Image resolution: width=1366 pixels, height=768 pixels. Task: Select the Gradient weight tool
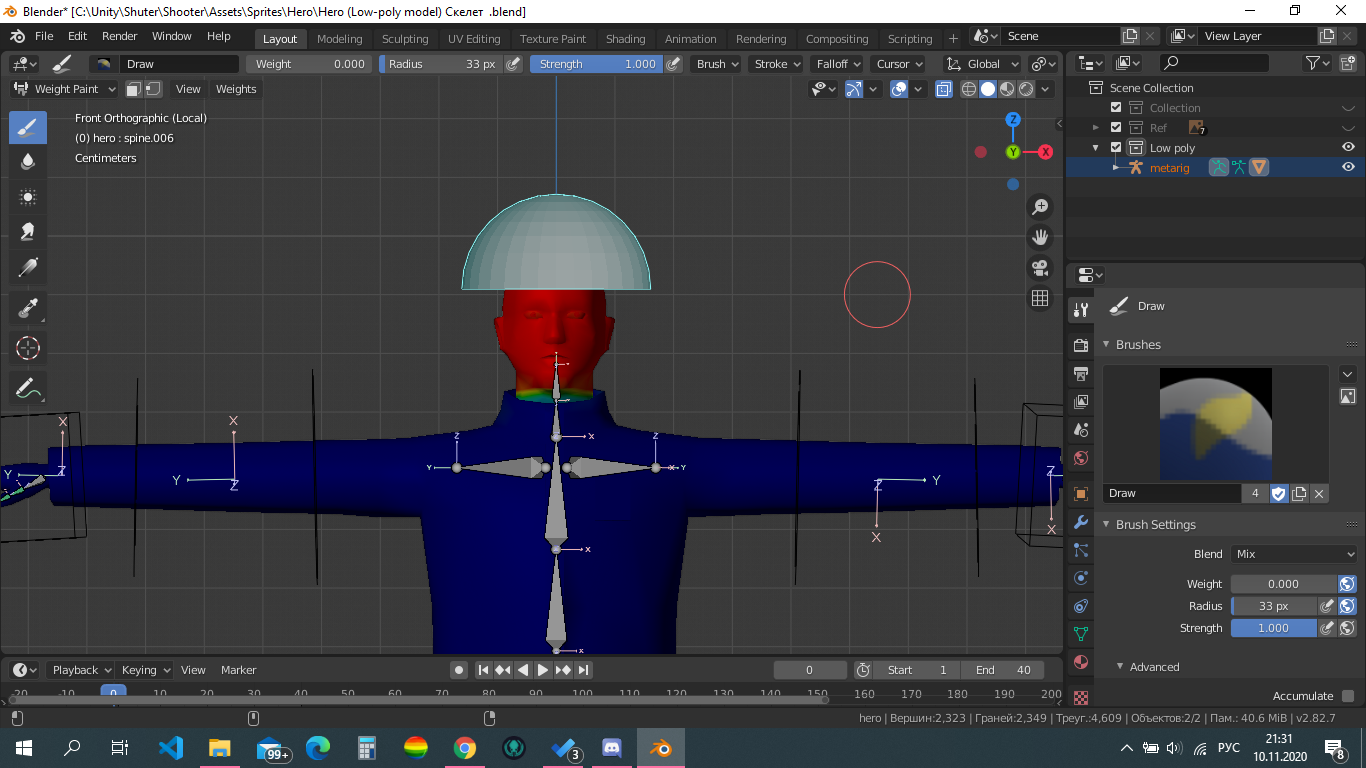[x=28, y=267]
